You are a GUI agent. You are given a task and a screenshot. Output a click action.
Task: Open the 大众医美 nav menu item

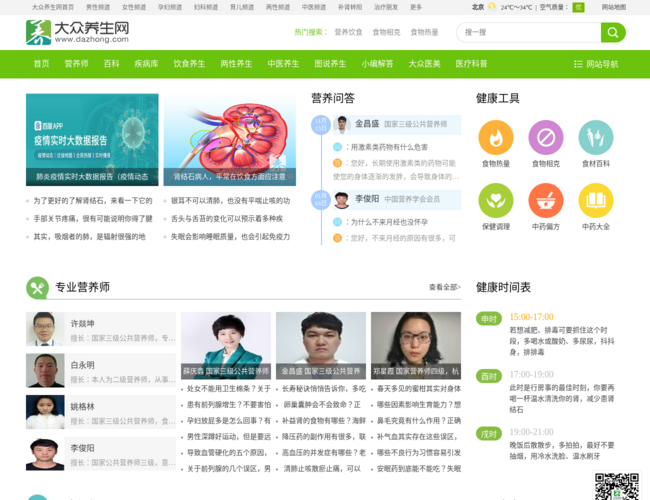point(424,64)
